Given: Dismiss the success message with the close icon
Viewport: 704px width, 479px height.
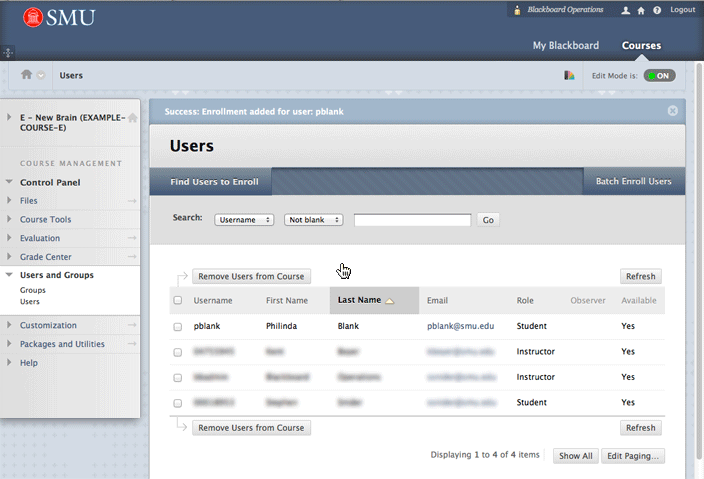Looking at the screenshot, I should coord(672,111).
